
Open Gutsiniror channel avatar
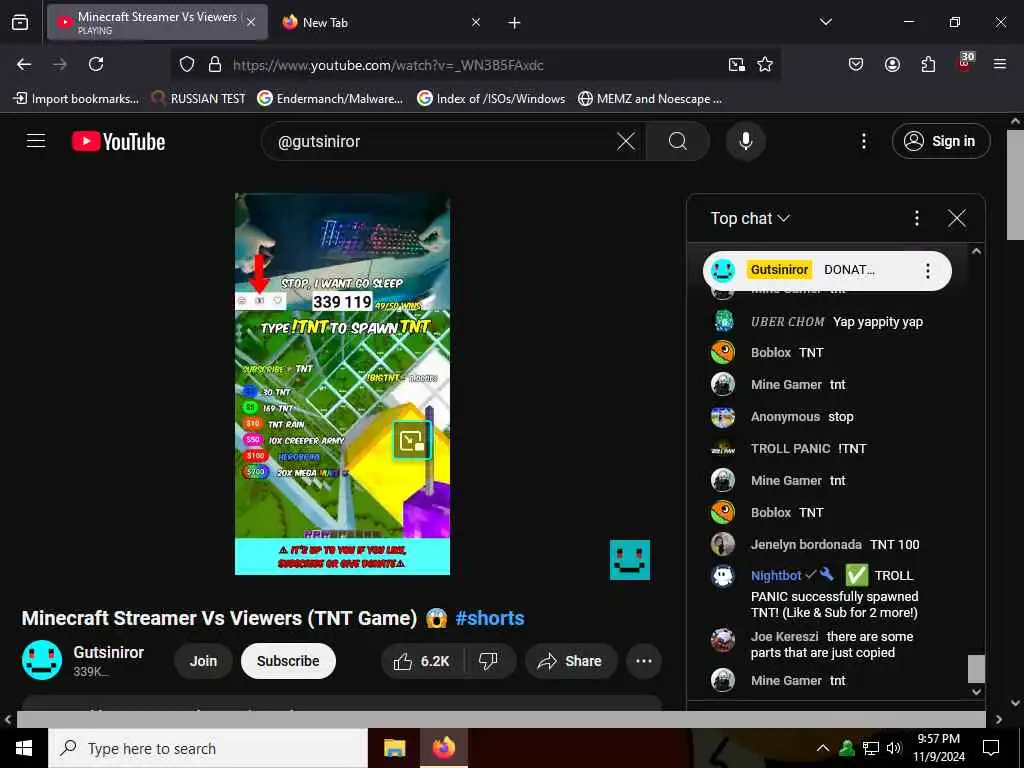click(42, 660)
